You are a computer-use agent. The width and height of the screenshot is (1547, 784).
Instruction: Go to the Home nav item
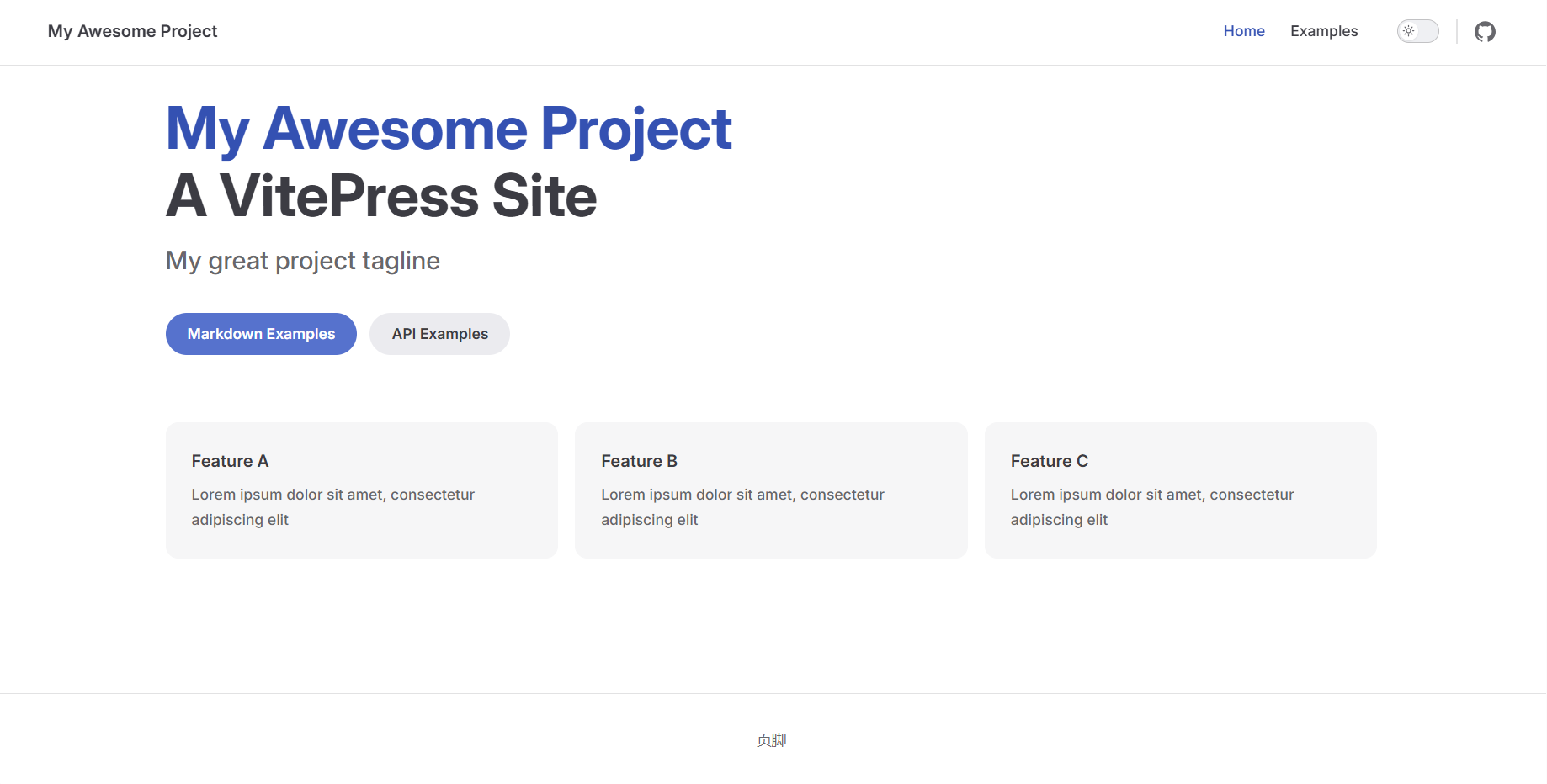[x=1244, y=31]
